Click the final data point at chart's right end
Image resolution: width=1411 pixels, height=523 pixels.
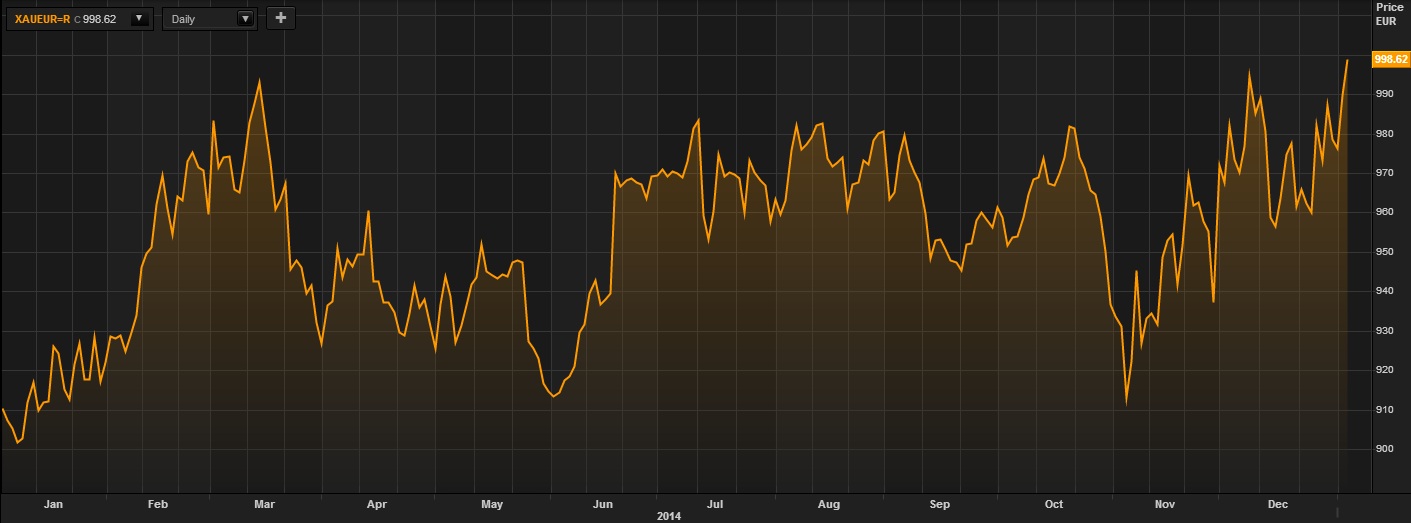click(1347, 60)
